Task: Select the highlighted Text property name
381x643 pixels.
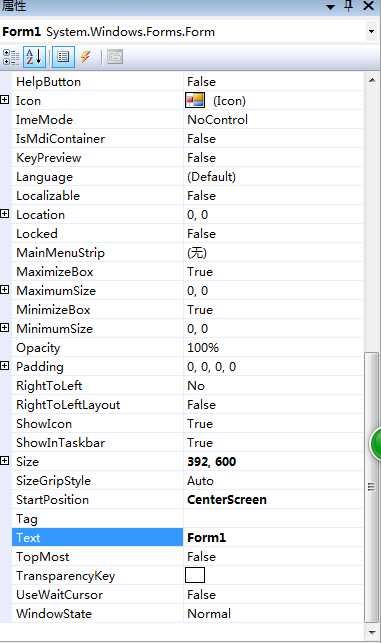Action: (x=28, y=538)
